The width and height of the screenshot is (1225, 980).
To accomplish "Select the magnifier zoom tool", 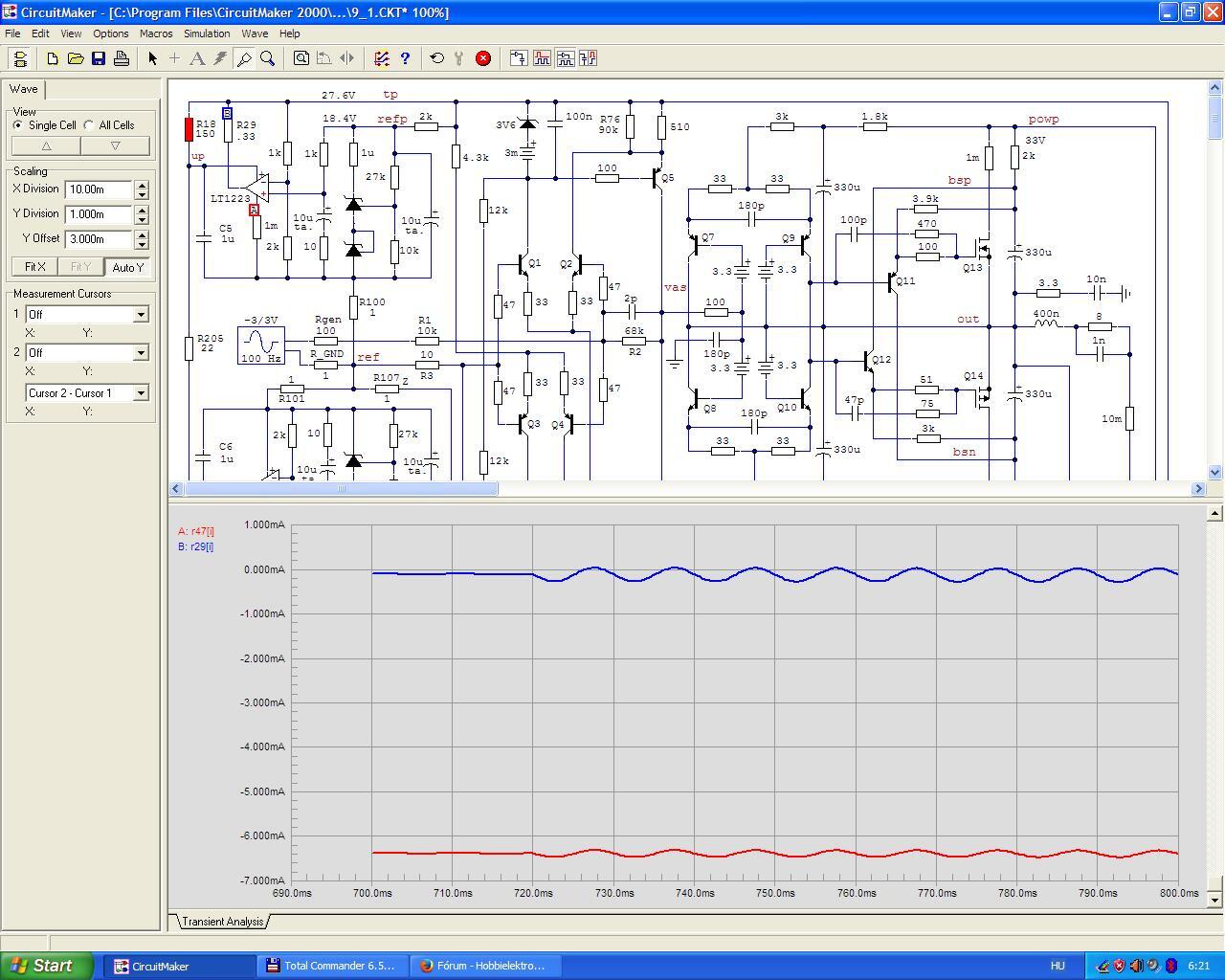I will [268, 58].
